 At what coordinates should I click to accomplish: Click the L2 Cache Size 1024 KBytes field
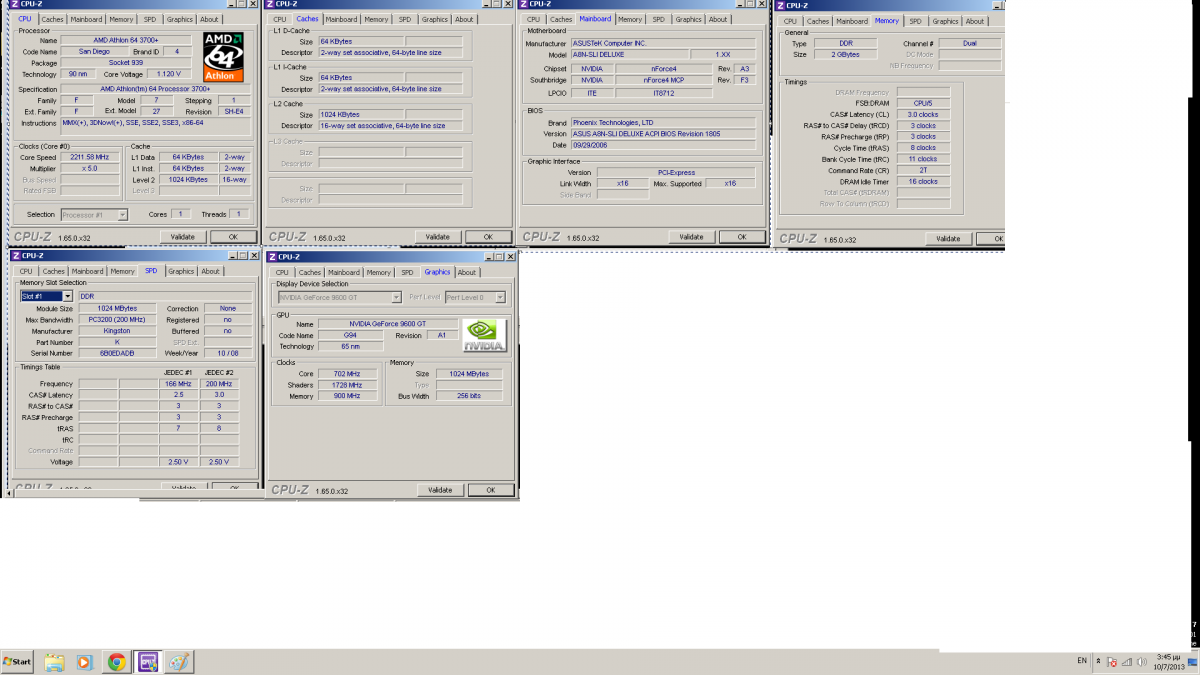click(361, 115)
